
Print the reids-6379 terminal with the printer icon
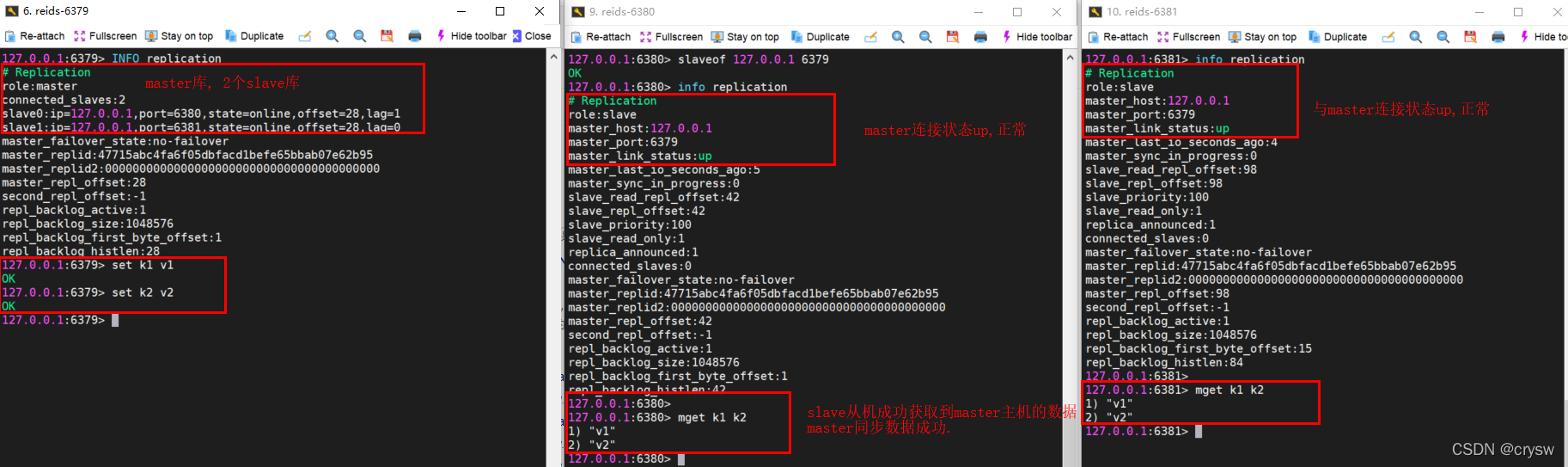tap(415, 36)
